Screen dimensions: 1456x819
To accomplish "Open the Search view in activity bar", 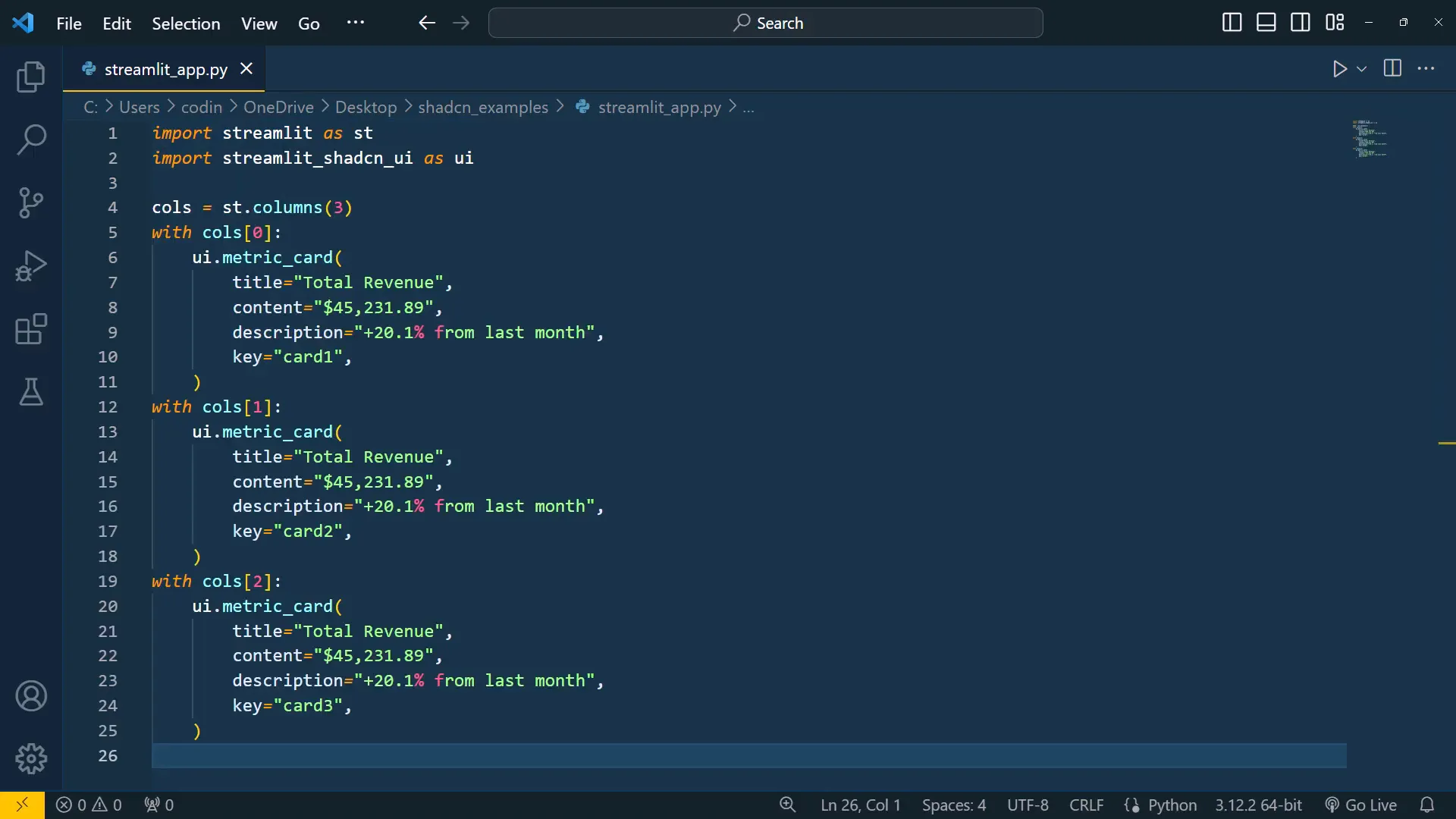I will (31, 140).
